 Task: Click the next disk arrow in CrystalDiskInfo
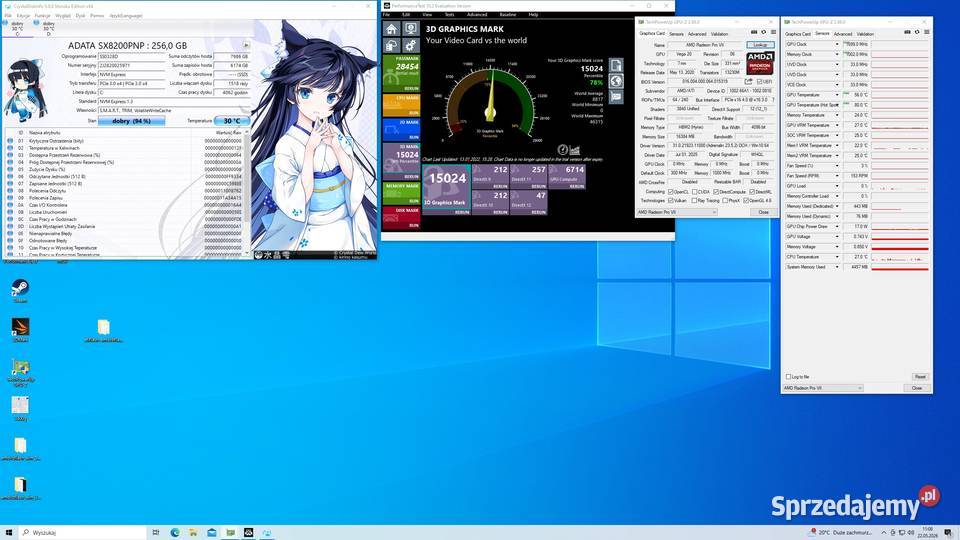(246, 45)
